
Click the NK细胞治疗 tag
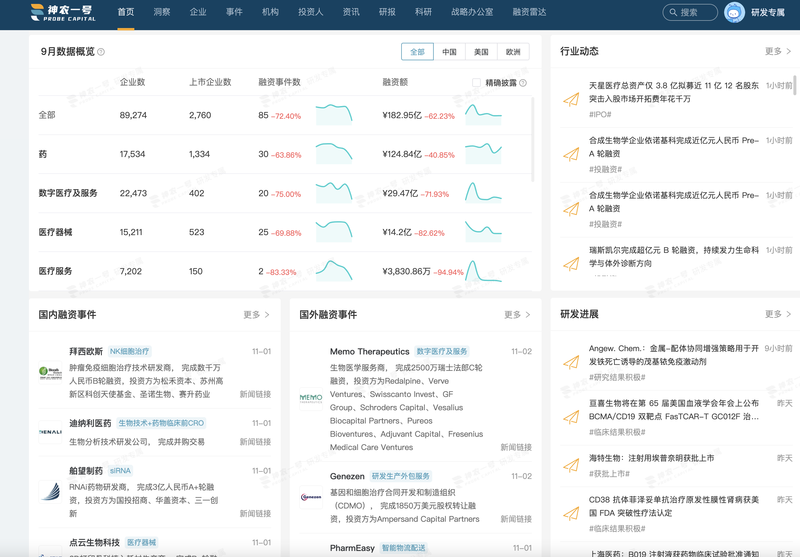click(130, 351)
